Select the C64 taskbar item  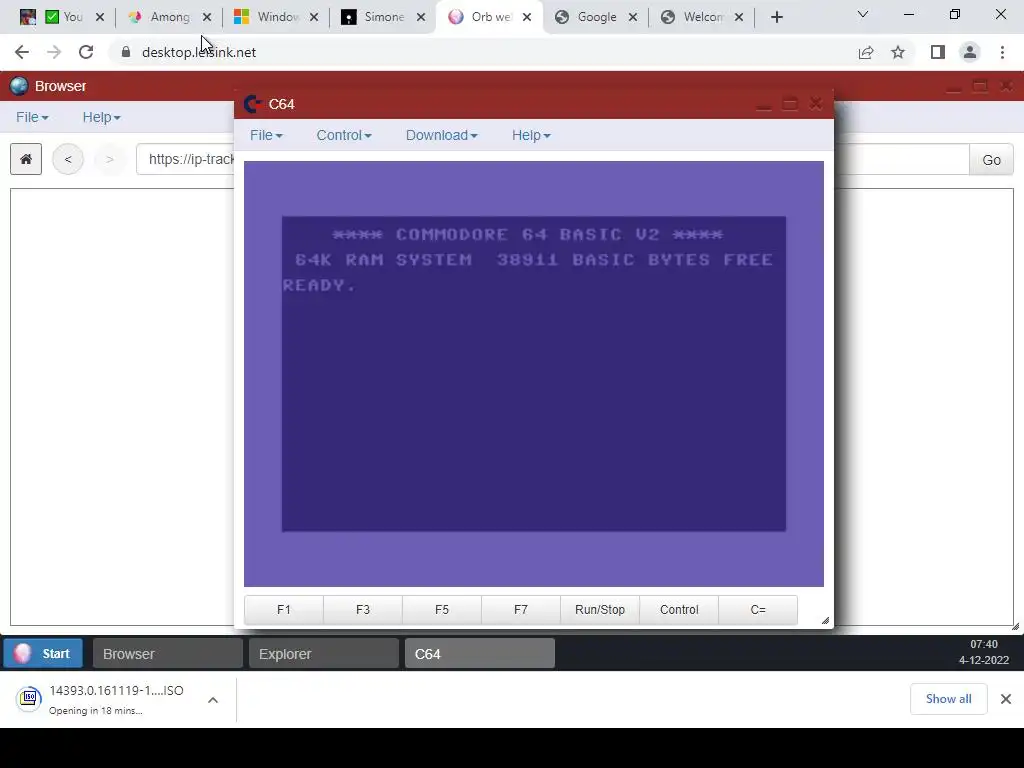480,654
